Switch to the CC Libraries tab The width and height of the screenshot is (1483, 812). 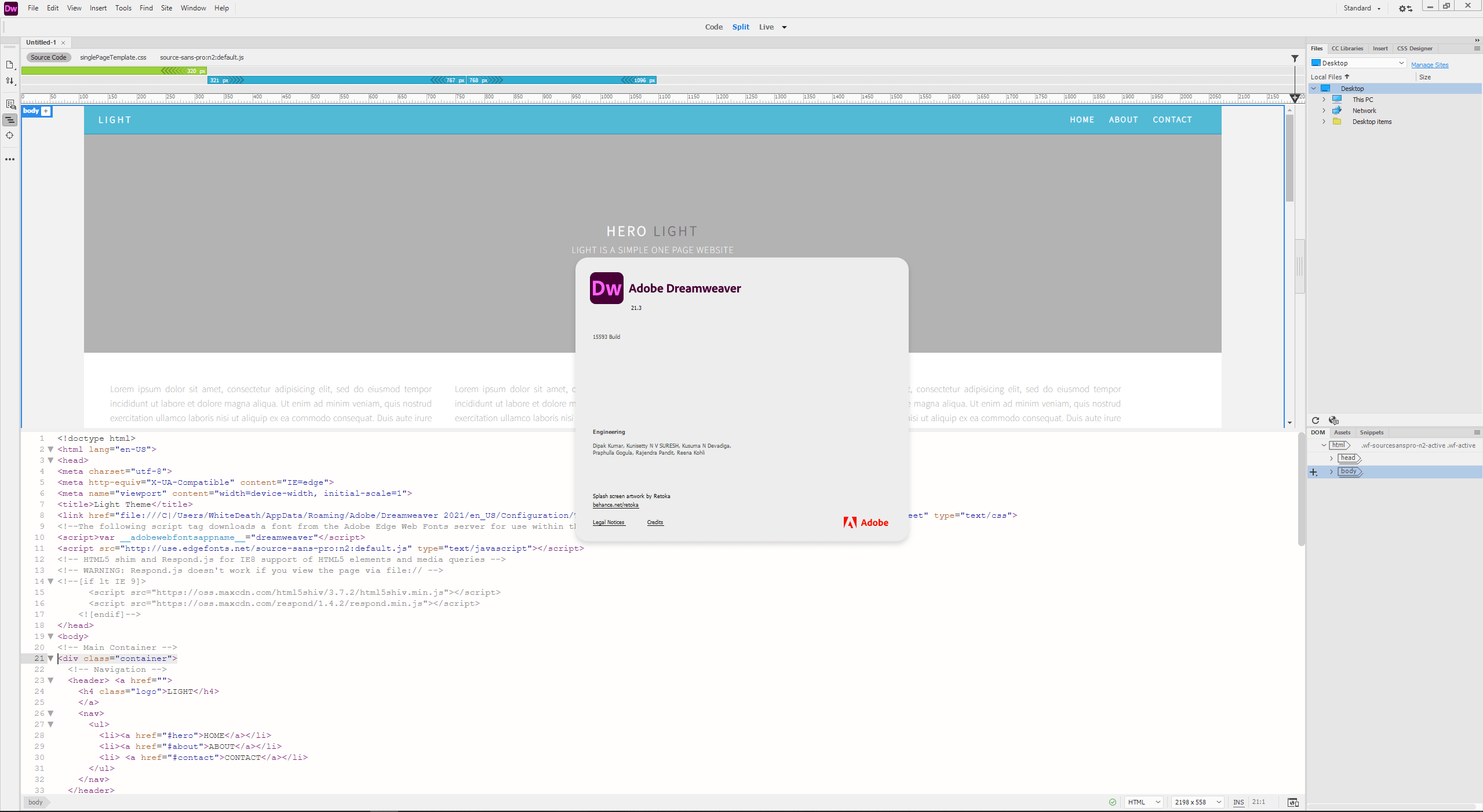[x=1347, y=49]
